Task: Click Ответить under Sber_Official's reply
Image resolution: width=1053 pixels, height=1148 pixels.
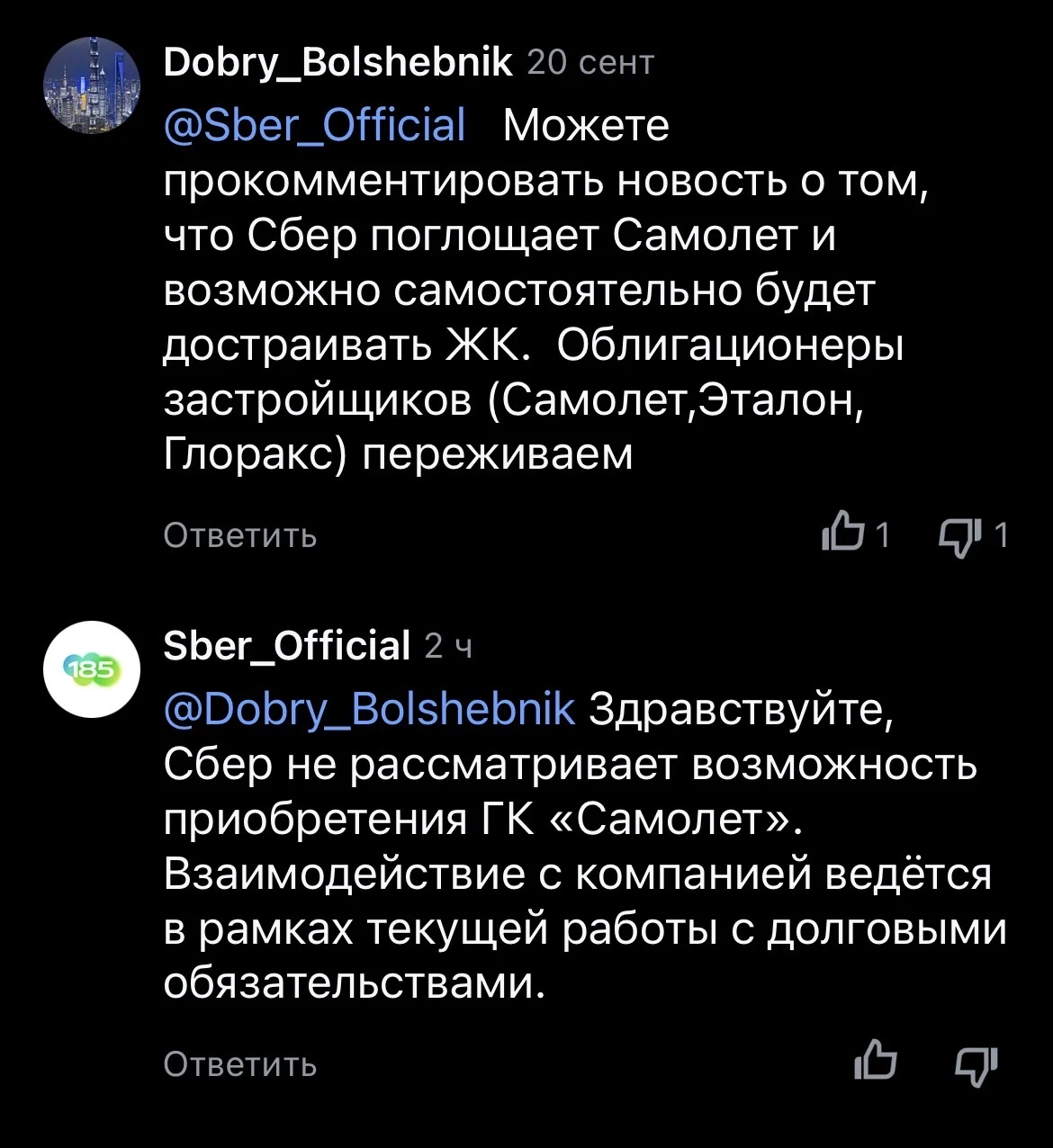Action: (240, 1064)
